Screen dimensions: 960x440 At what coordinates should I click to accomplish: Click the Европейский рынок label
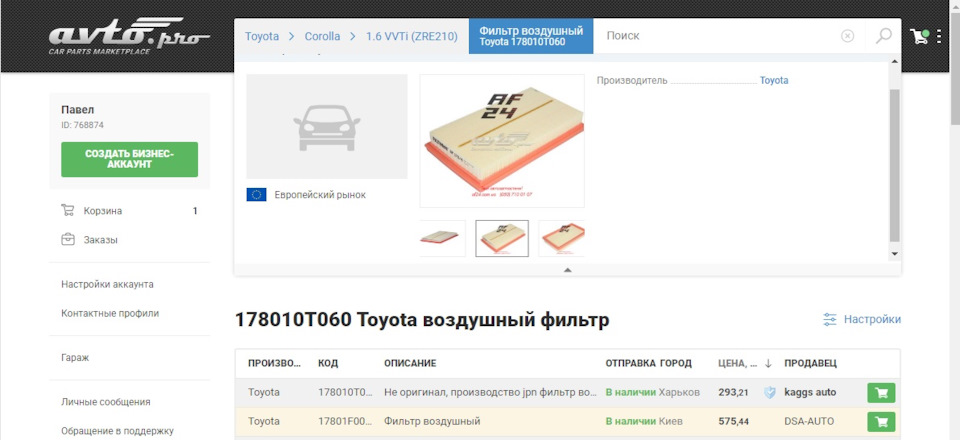(320, 195)
